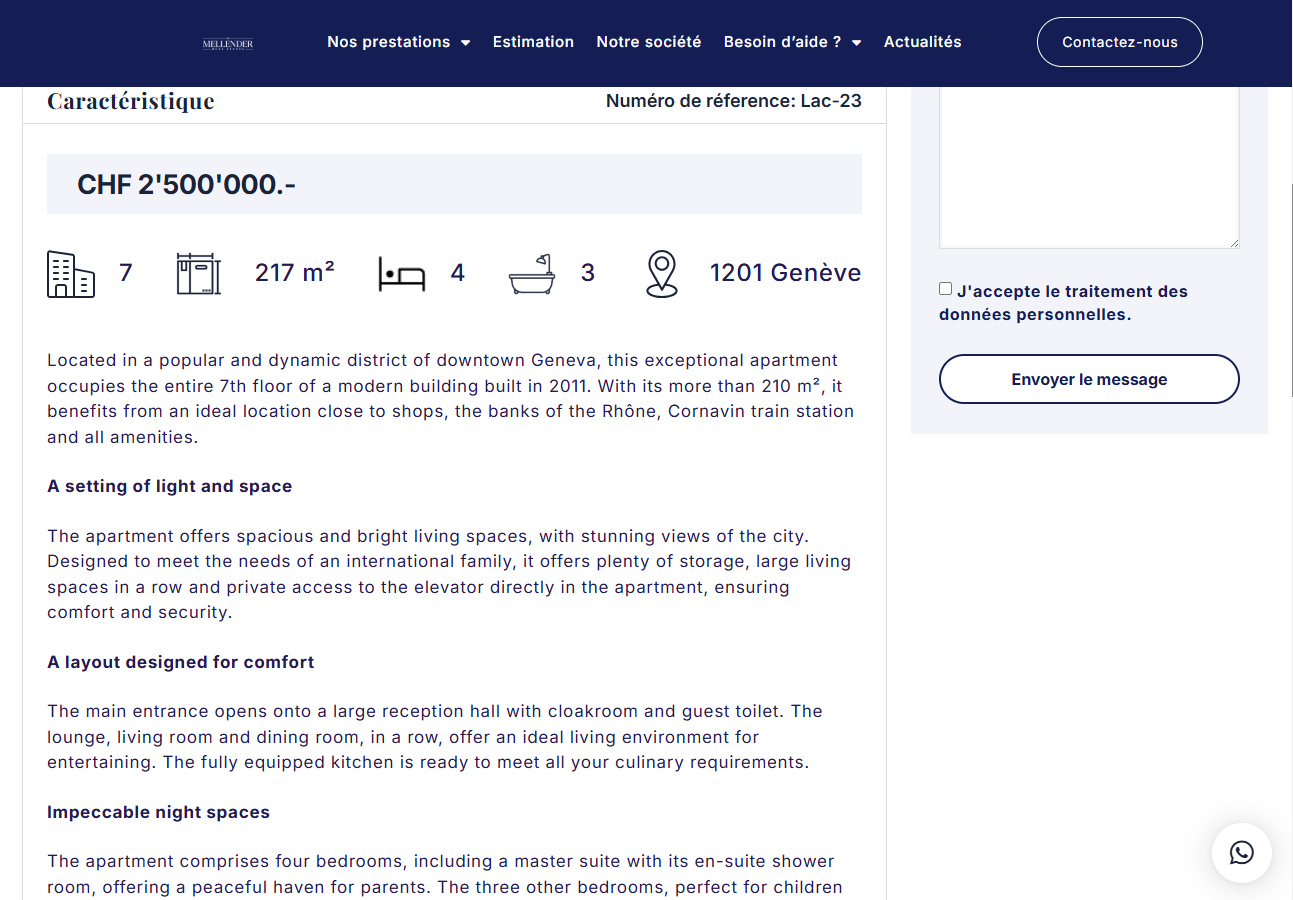Click the textarea resize handle corner
This screenshot has width=1293, height=900.
(x=1234, y=242)
